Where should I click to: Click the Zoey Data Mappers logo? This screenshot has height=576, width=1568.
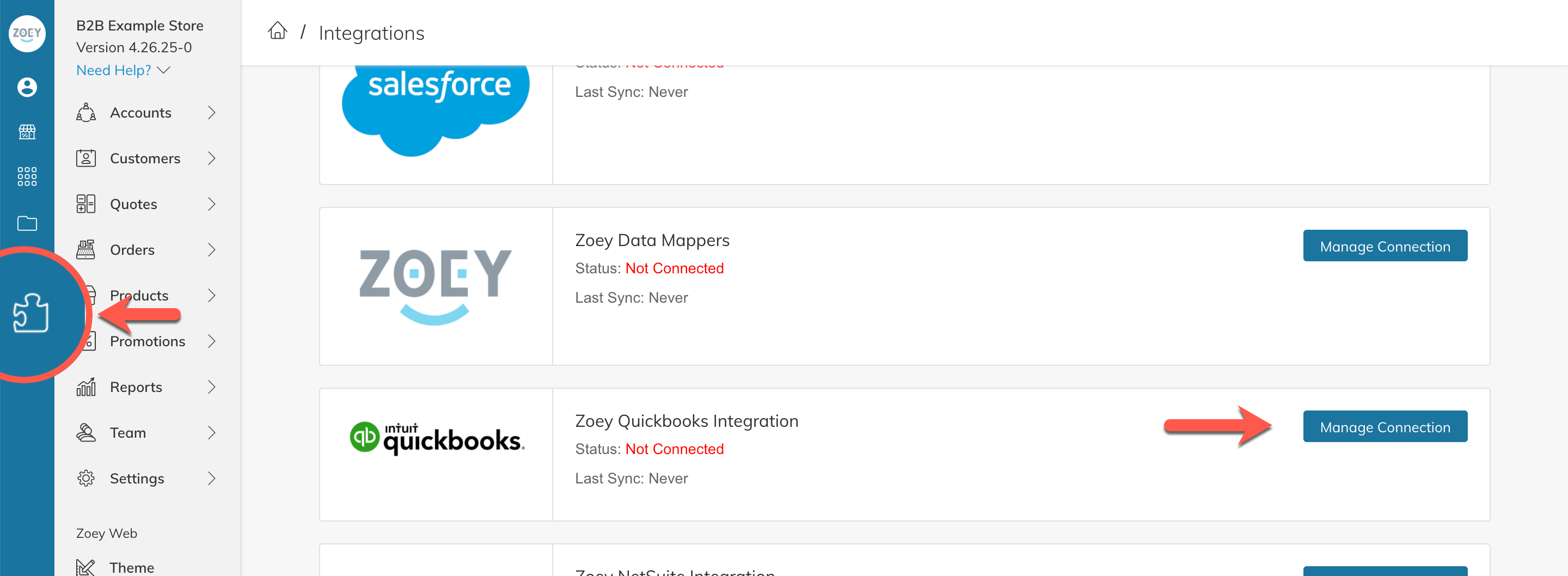(x=436, y=286)
